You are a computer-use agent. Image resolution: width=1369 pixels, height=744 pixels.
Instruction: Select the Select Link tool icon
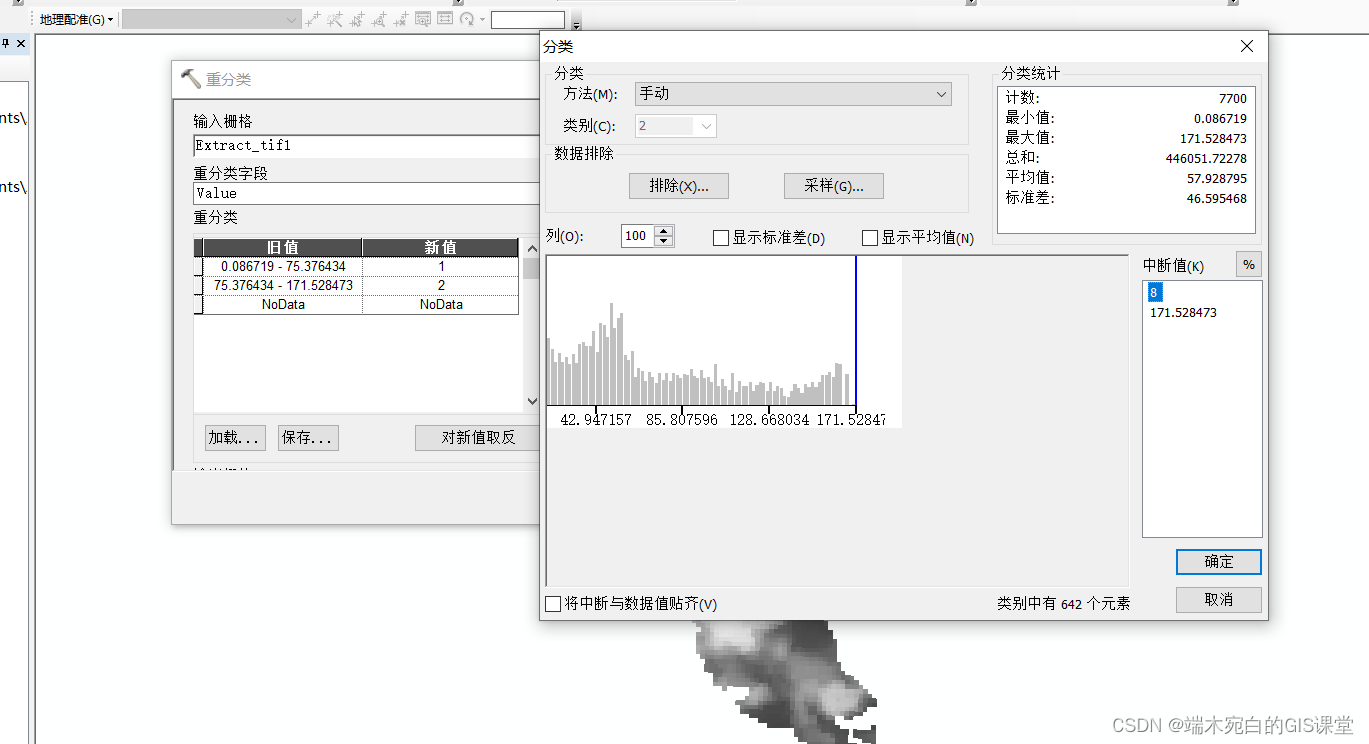[357, 19]
